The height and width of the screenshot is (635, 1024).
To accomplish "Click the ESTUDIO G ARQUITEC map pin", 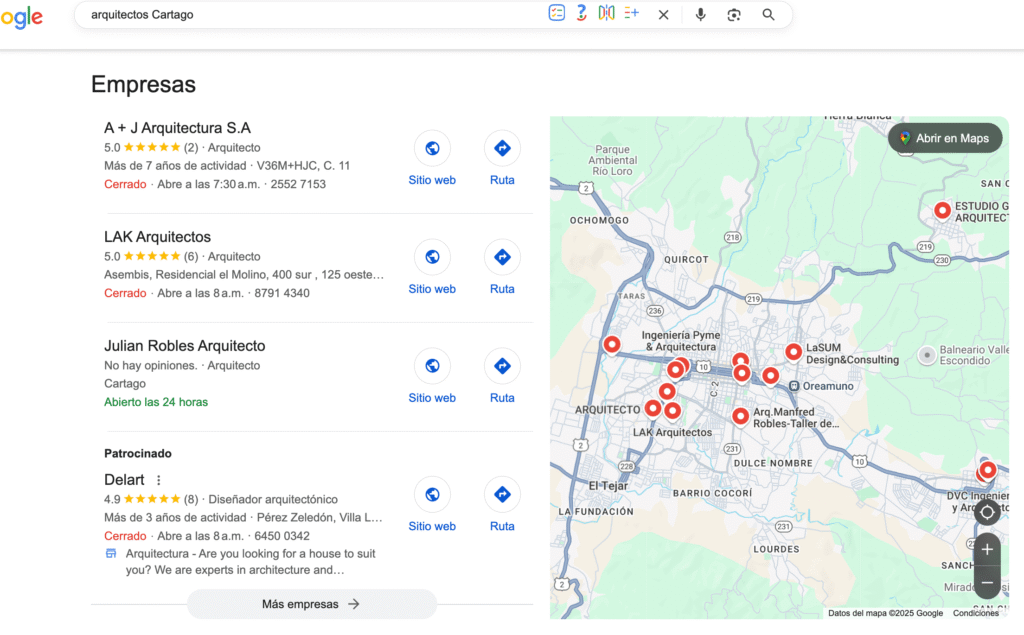I will pyautogui.click(x=942, y=210).
